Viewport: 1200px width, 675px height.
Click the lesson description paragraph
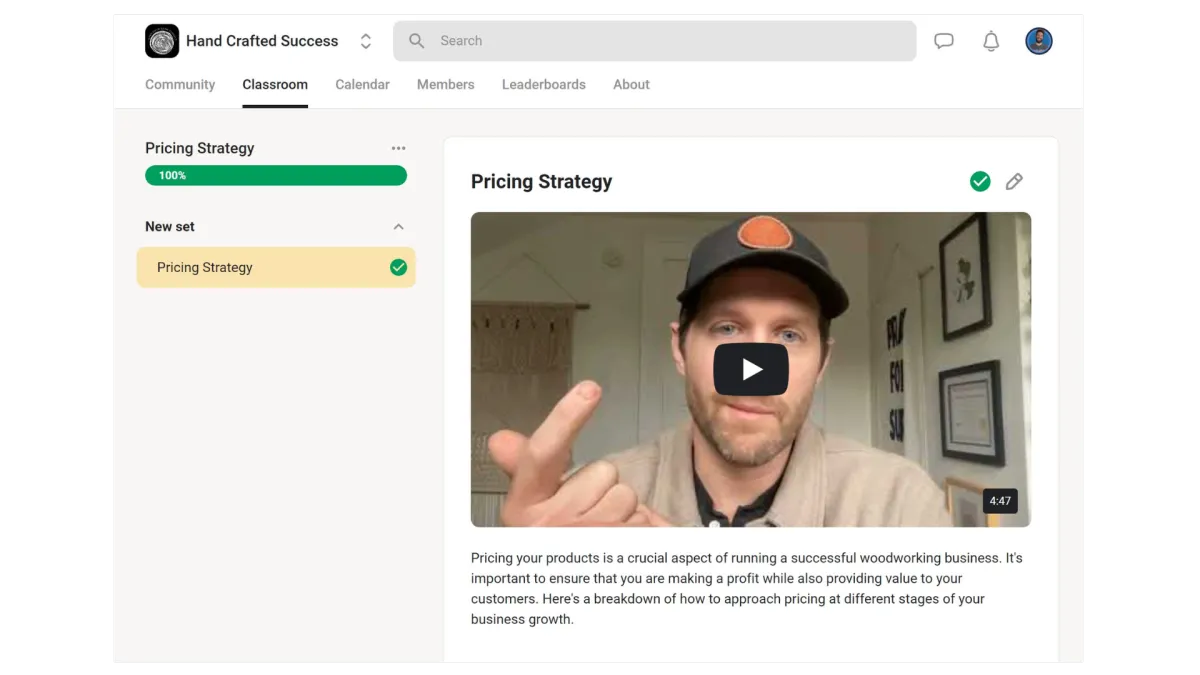[747, 588]
